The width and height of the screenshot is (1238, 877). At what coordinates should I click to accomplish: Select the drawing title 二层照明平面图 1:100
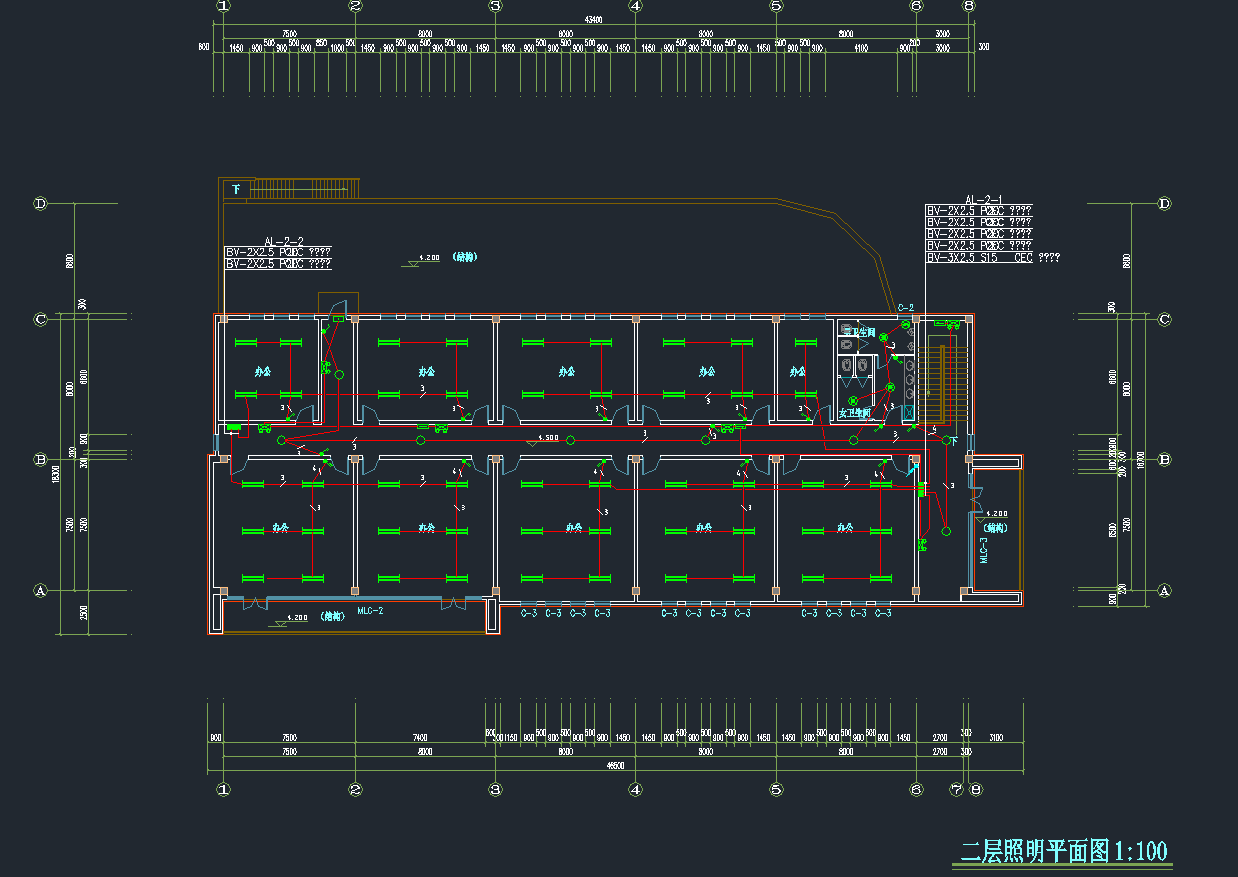[x=1063, y=851]
